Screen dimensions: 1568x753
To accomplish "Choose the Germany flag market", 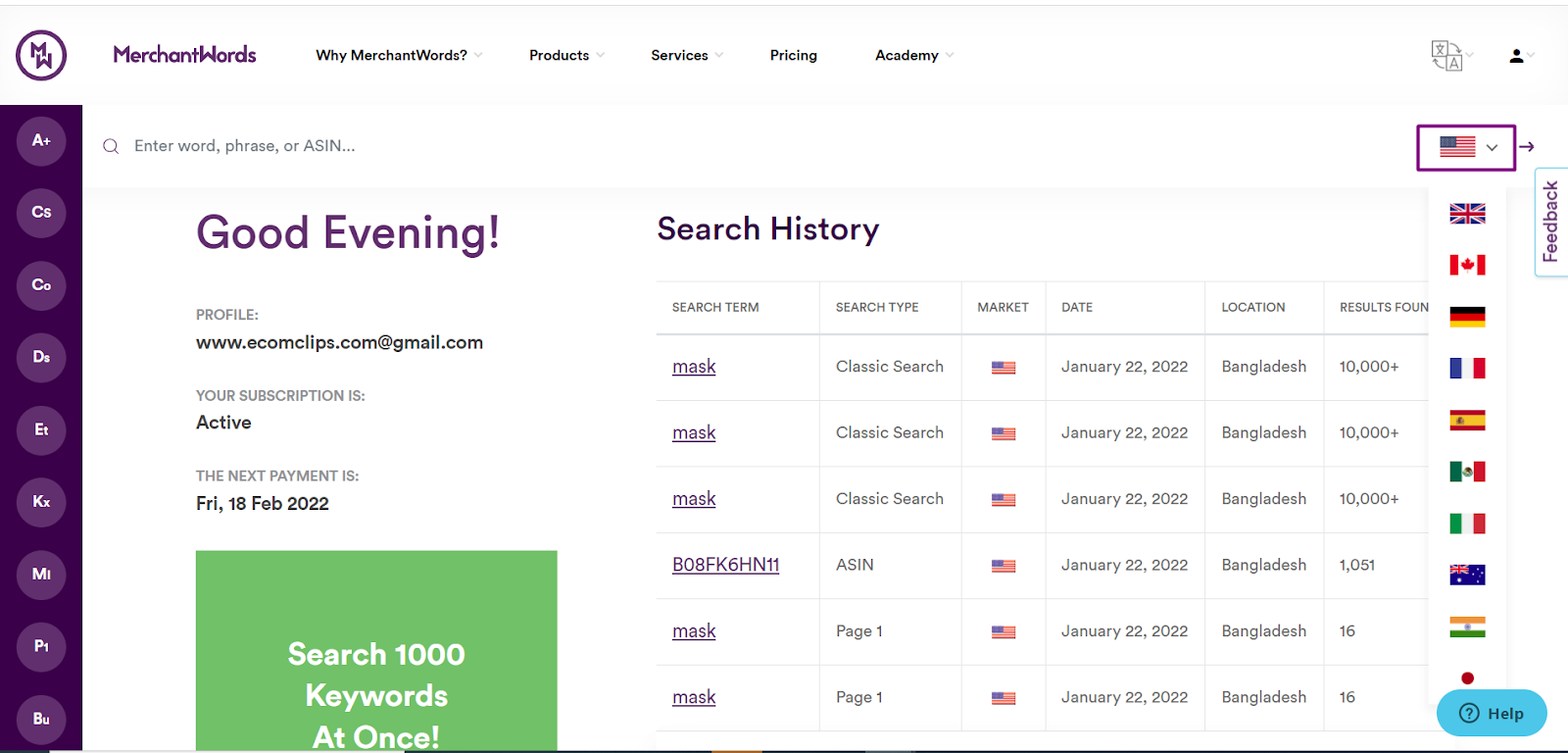I will point(1467,317).
